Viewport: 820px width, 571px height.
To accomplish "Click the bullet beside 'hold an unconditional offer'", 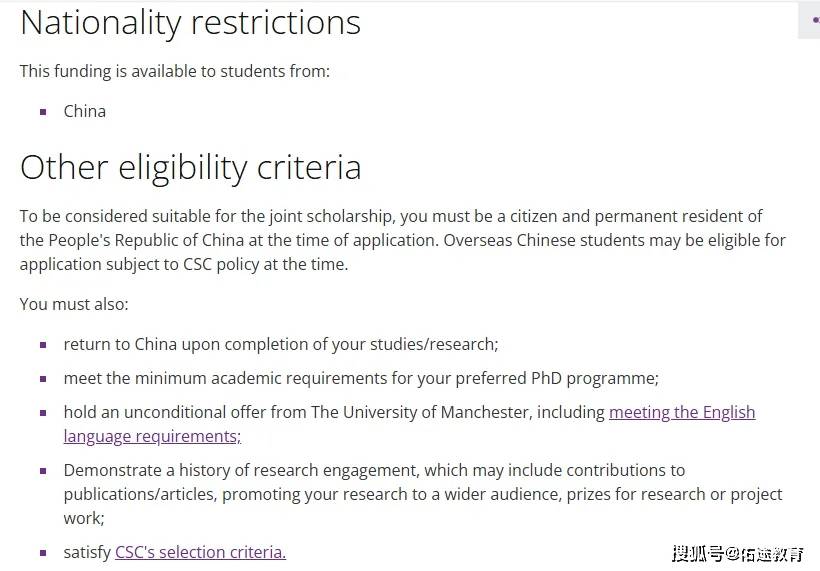I will 43,413.
